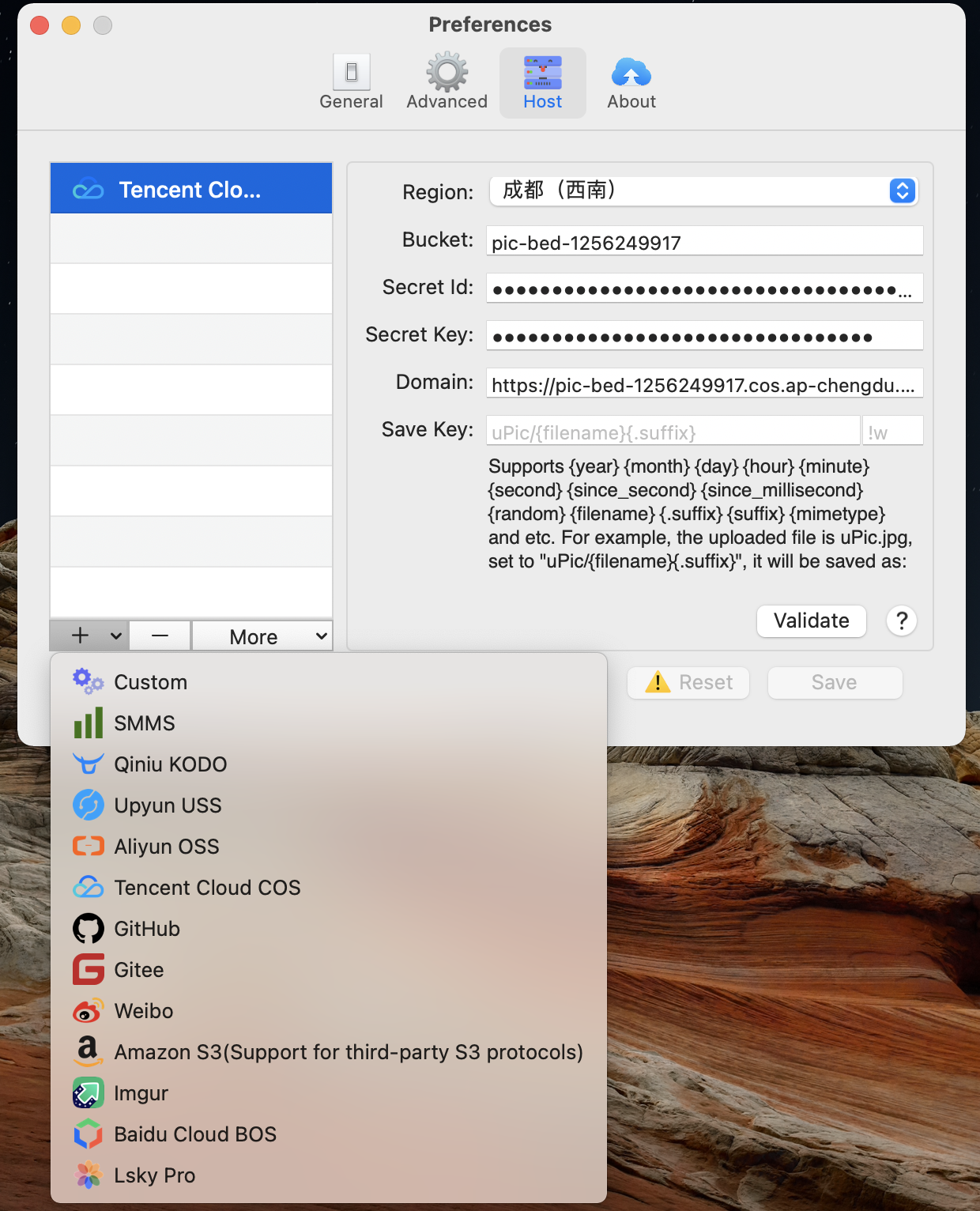Viewport: 980px width, 1211px height.
Task: Open the Region dropdown
Action: pos(703,191)
